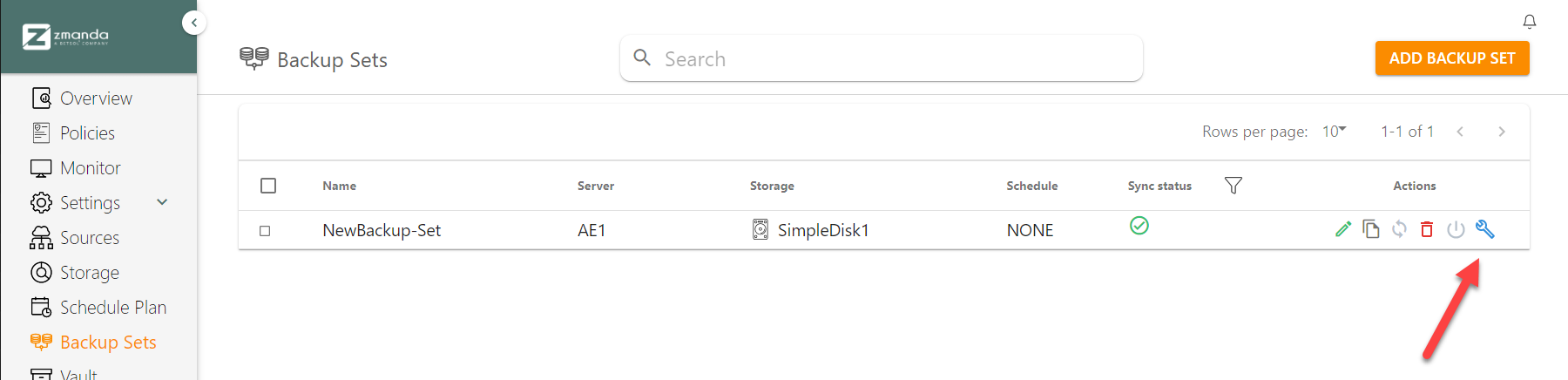Click the ADD BACKUP SET button

coord(1452,58)
